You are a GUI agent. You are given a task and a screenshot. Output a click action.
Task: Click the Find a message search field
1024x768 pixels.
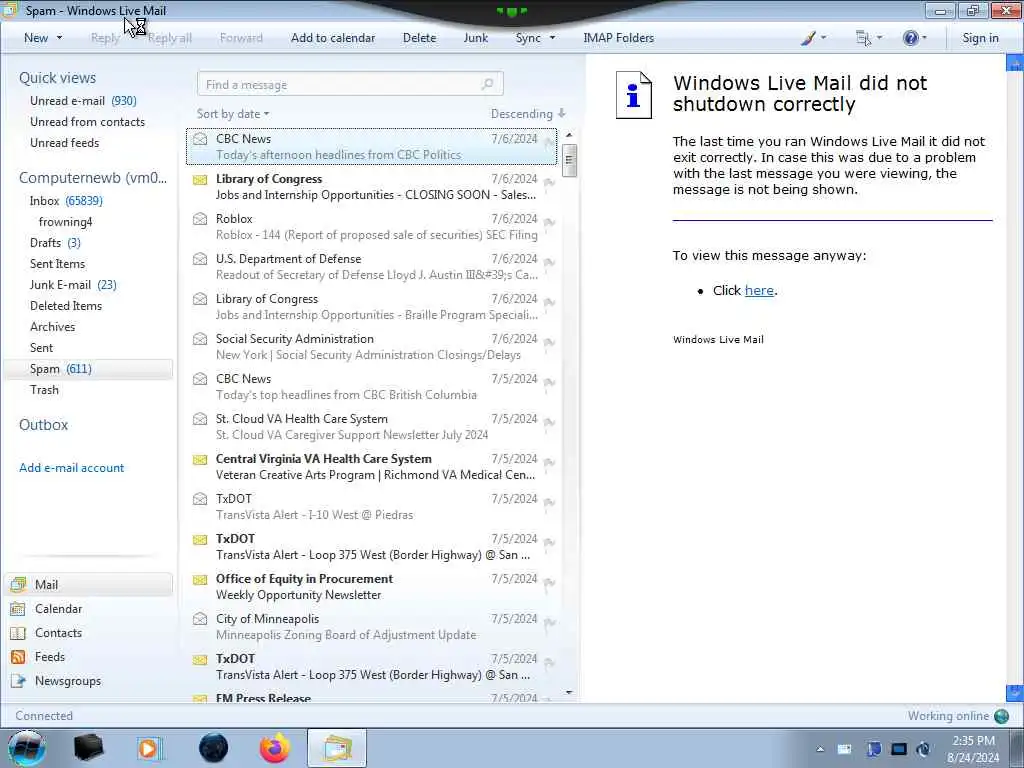point(350,84)
